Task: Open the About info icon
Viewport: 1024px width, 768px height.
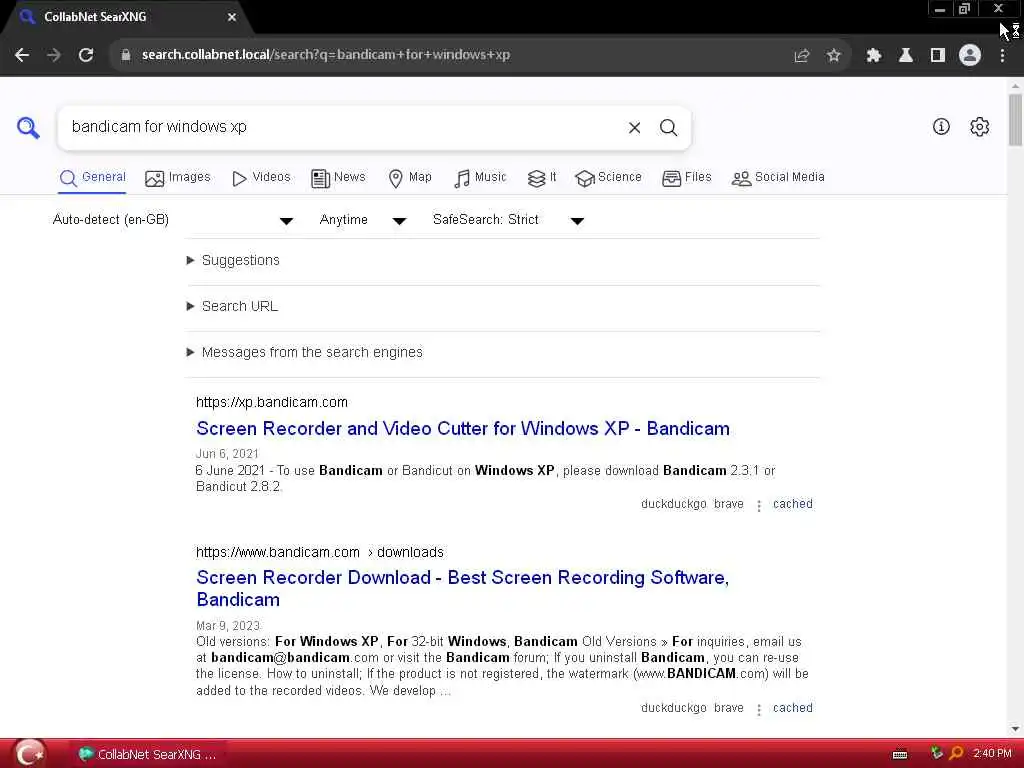Action: click(941, 127)
